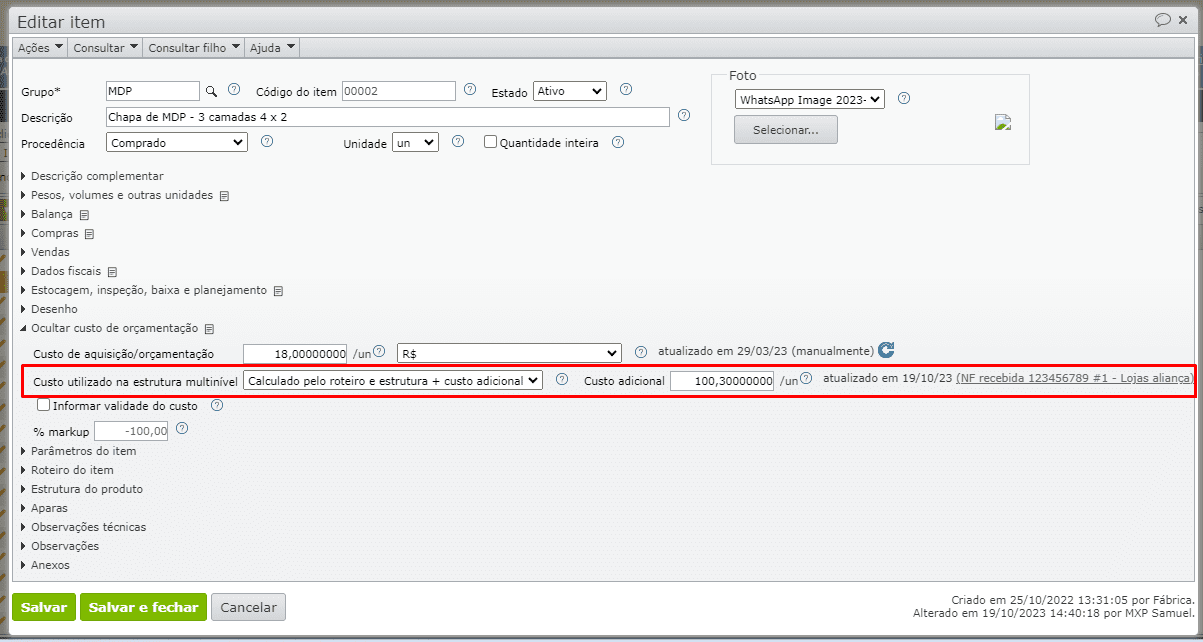Click the note icon beside Compras
The height and width of the screenshot is (642, 1203).
(x=89, y=234)
